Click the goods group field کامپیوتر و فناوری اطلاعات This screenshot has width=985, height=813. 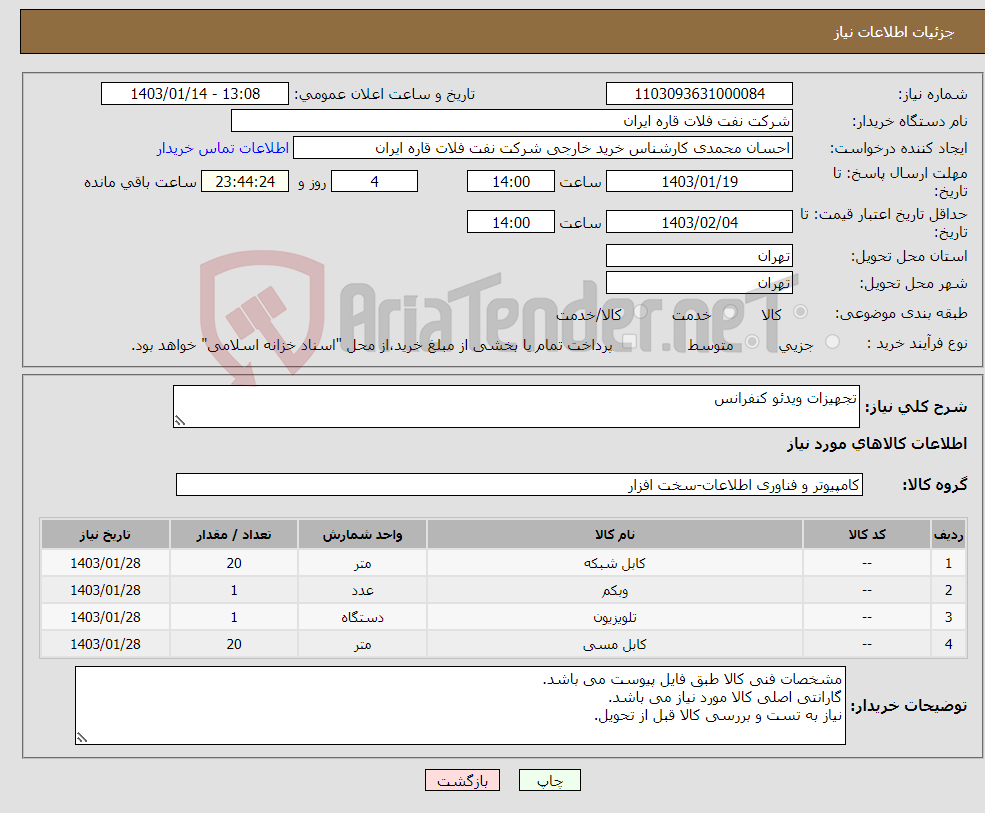pos(520,485)
